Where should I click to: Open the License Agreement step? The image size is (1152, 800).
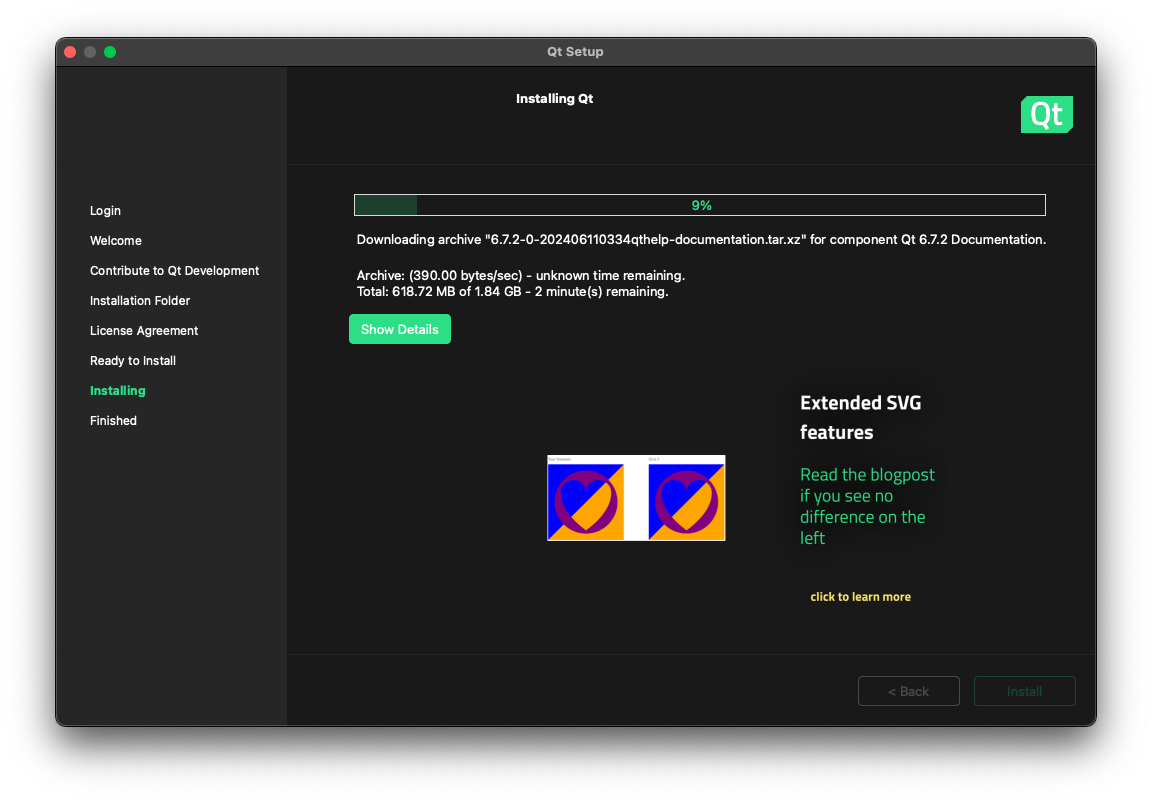tap(144, 331)
